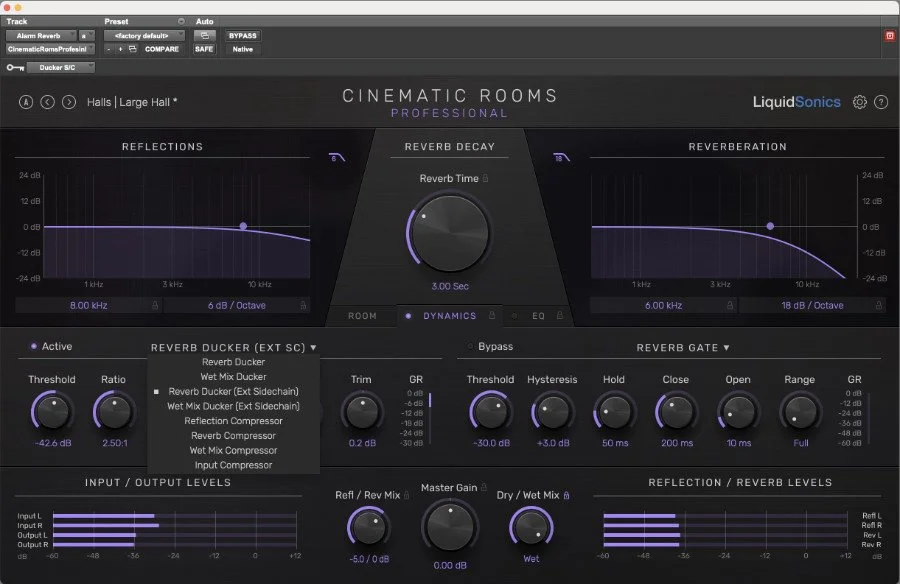Click the automation enable window icon
900x584 pixels.
[204, 36]
